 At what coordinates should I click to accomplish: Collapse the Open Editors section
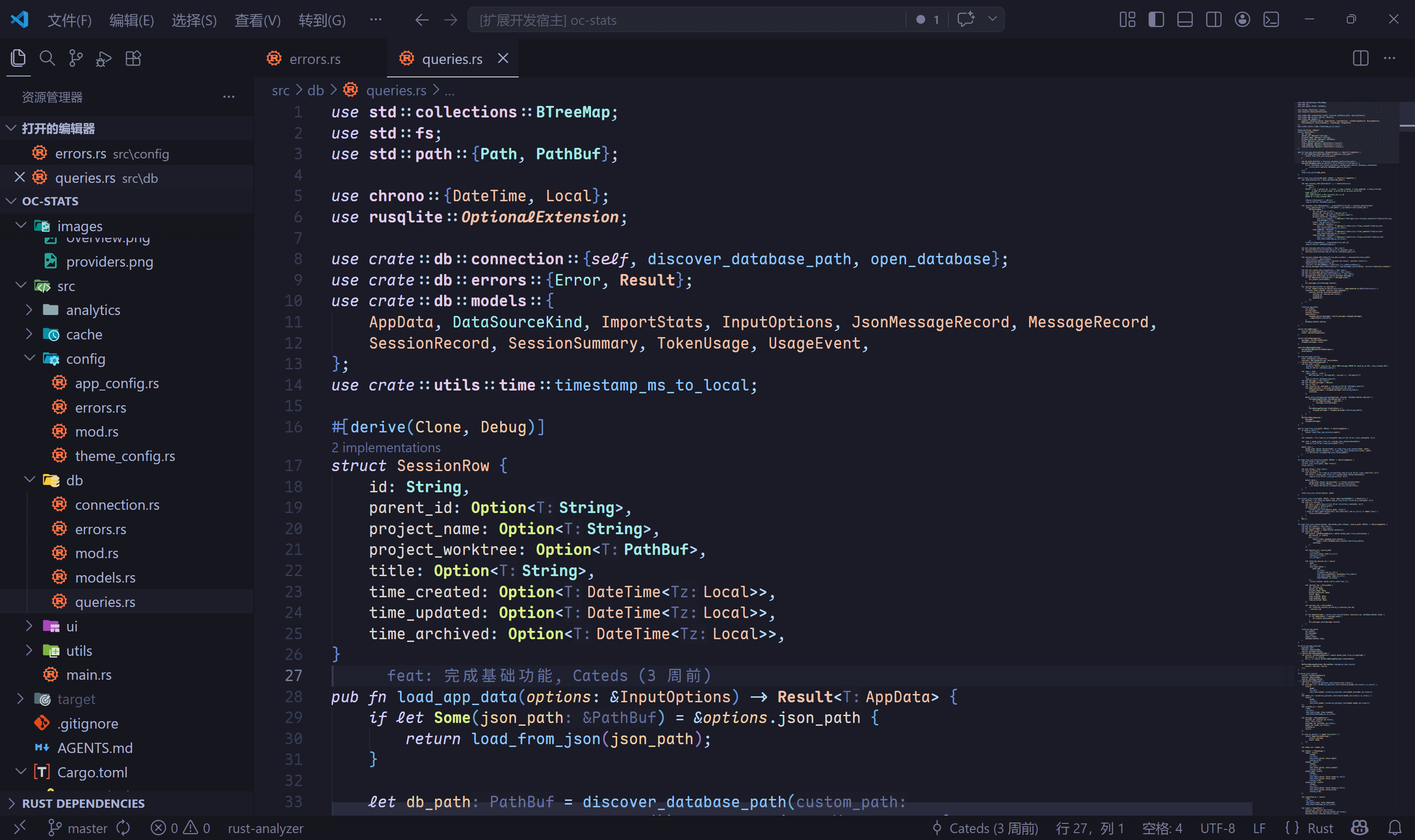click(x=11, y=128)
